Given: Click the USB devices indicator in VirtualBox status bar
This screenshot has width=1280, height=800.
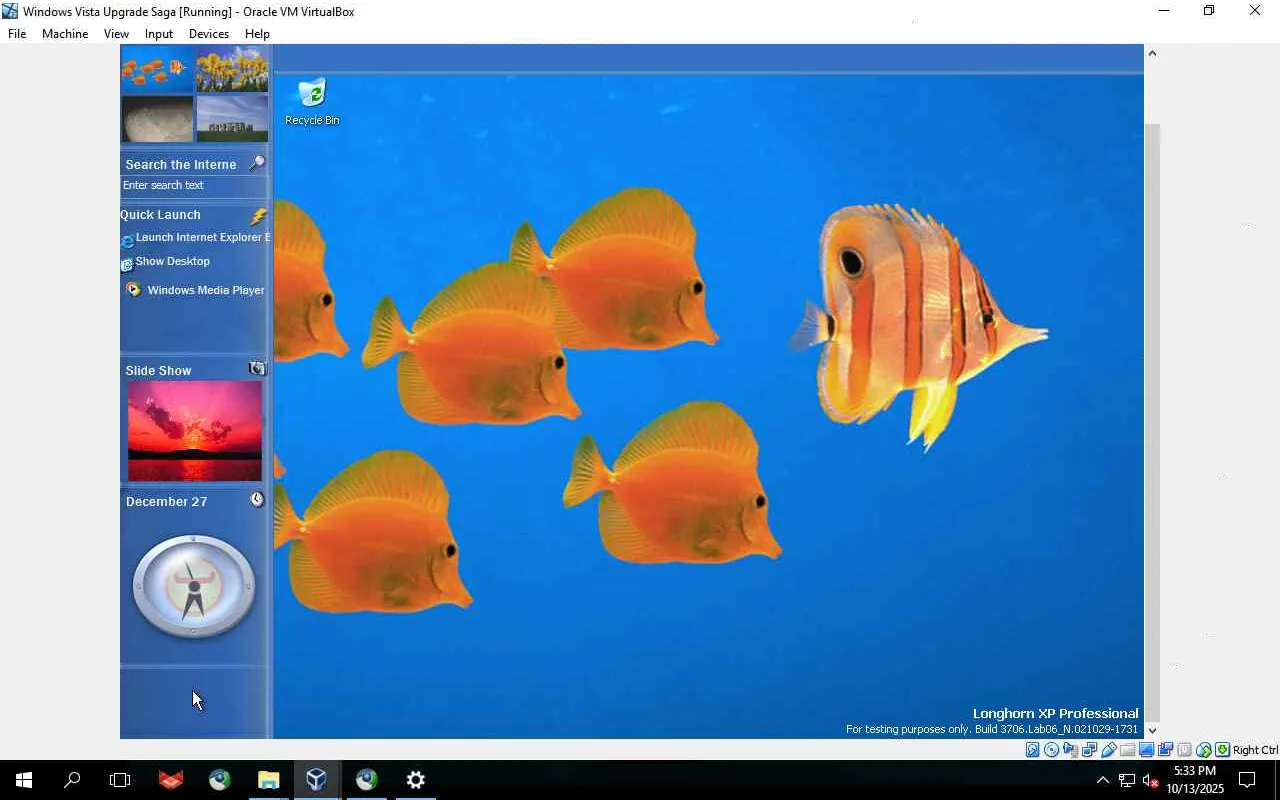Looking at the screenshot, I should tap(1109, 750).
